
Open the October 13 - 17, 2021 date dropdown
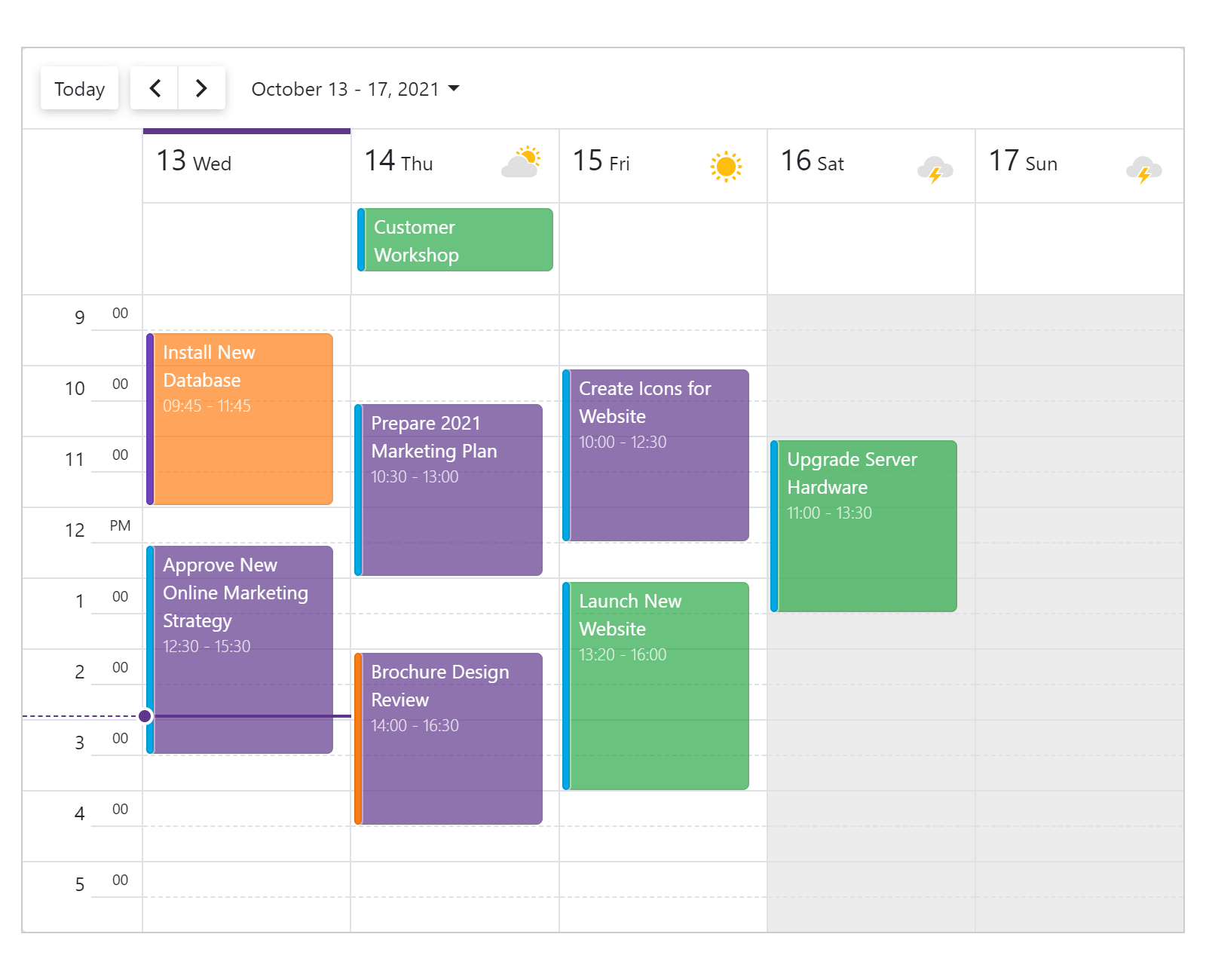355,89
